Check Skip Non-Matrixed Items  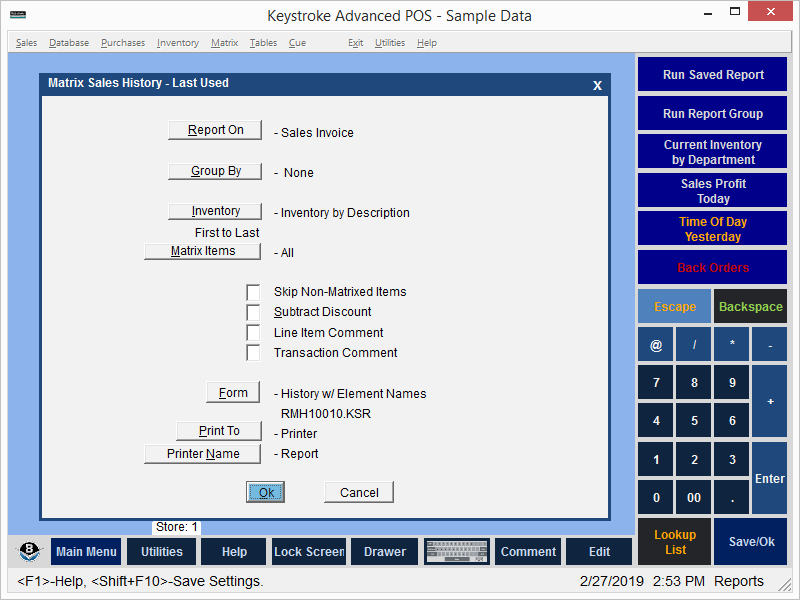click(253, 292)
